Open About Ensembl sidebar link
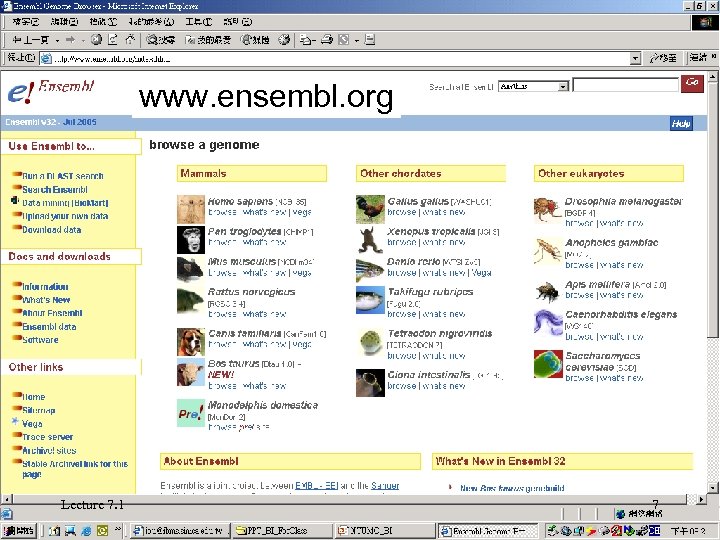This screenshot has height=540, width=720. (52, 313)
